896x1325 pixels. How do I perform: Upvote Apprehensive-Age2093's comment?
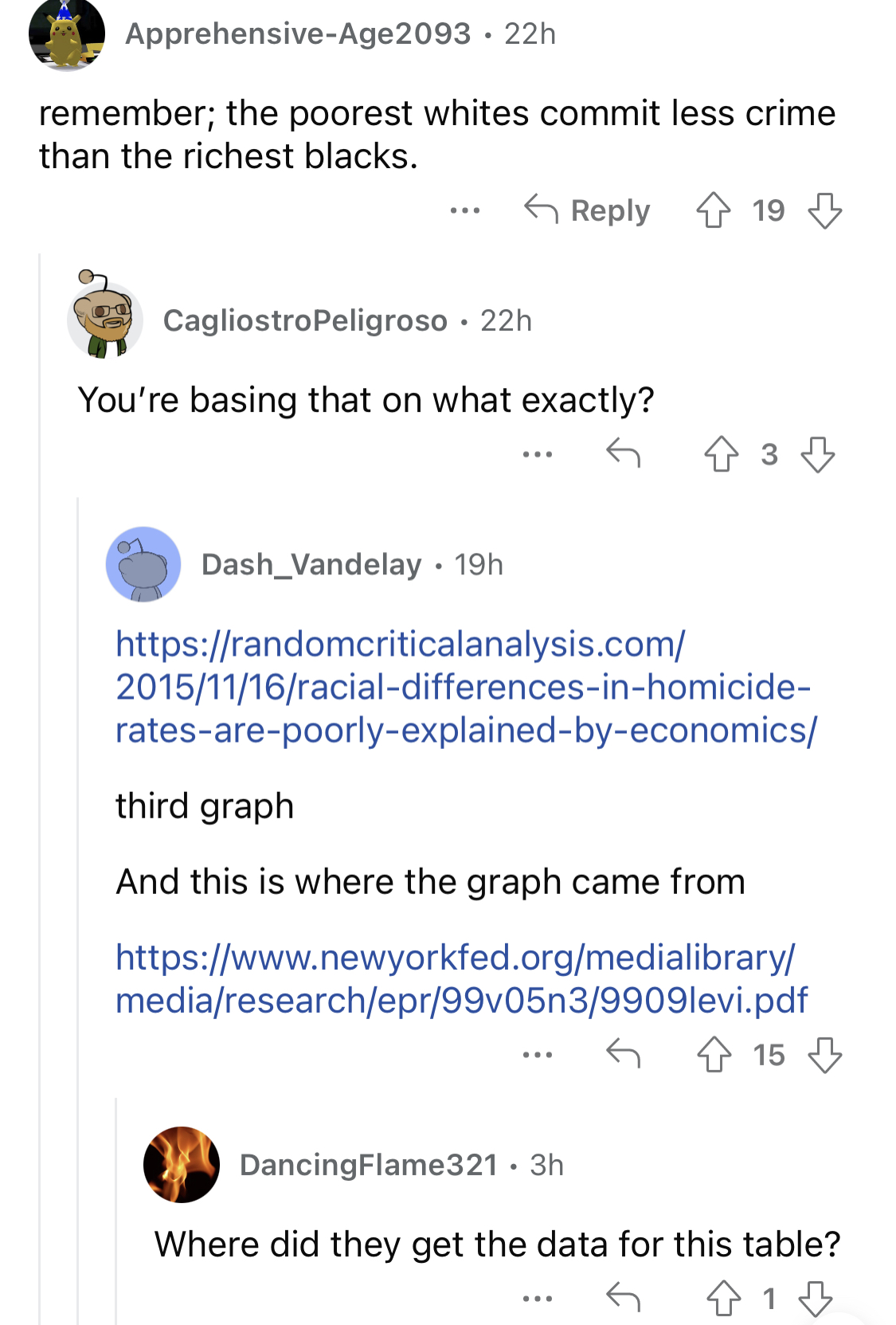click(x=713, y=211)
